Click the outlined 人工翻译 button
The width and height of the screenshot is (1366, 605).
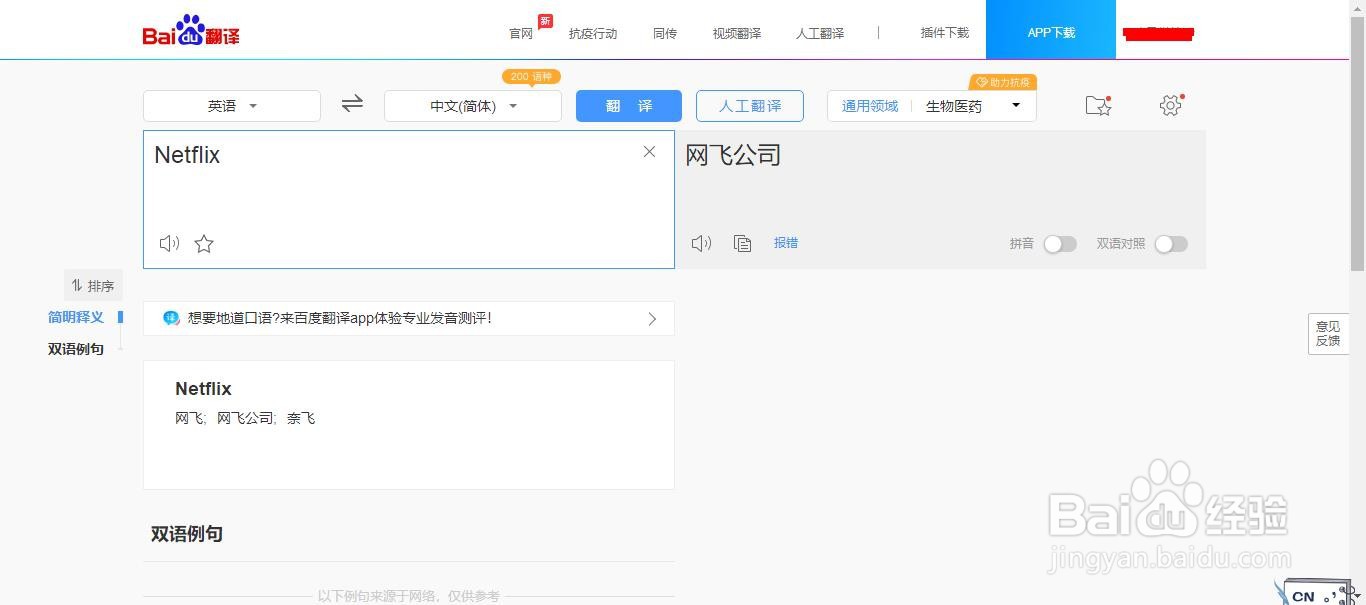(x=750, y=106)
